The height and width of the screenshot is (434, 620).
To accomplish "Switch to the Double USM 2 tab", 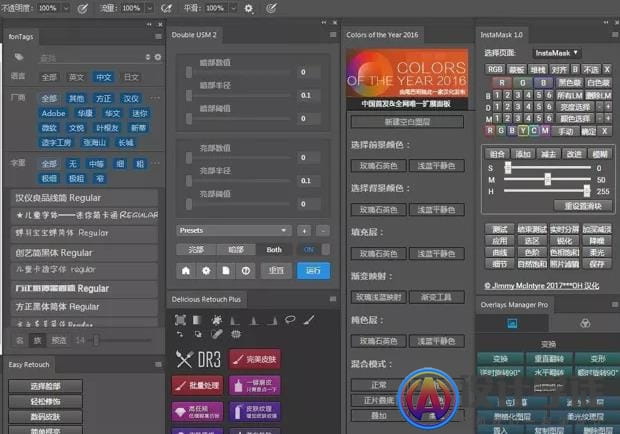I will (194, 35).
